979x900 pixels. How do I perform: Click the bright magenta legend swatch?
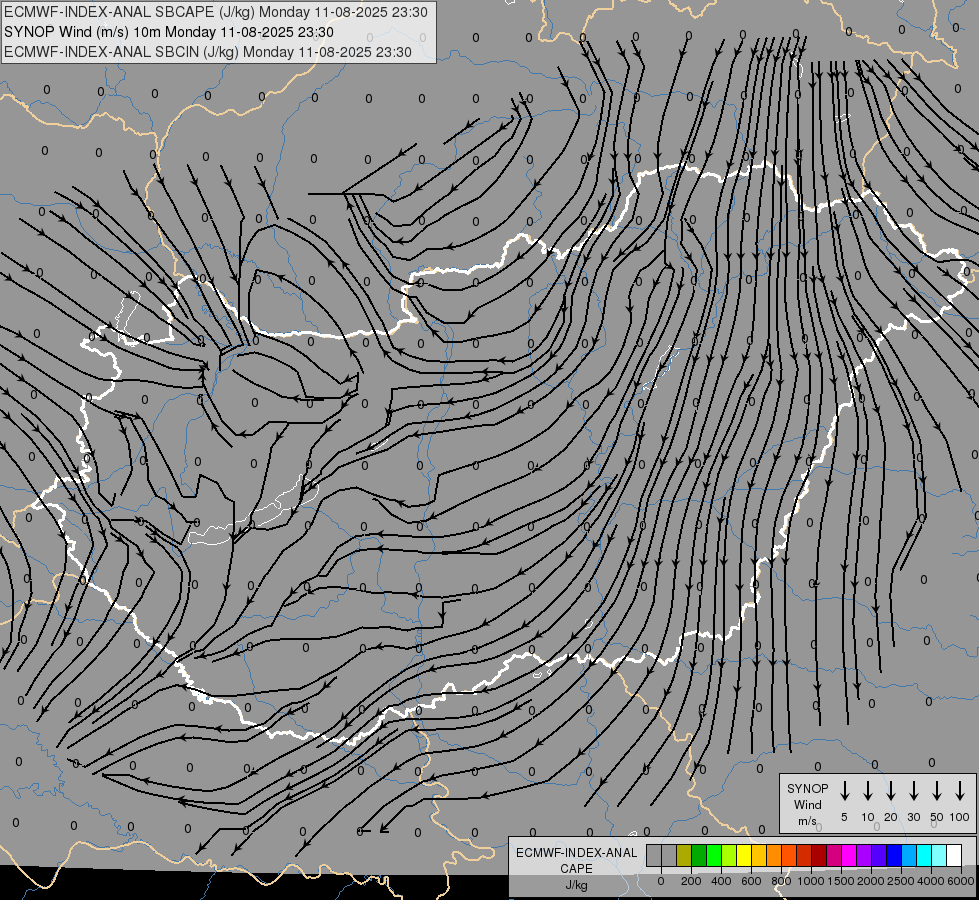point(850,855)
